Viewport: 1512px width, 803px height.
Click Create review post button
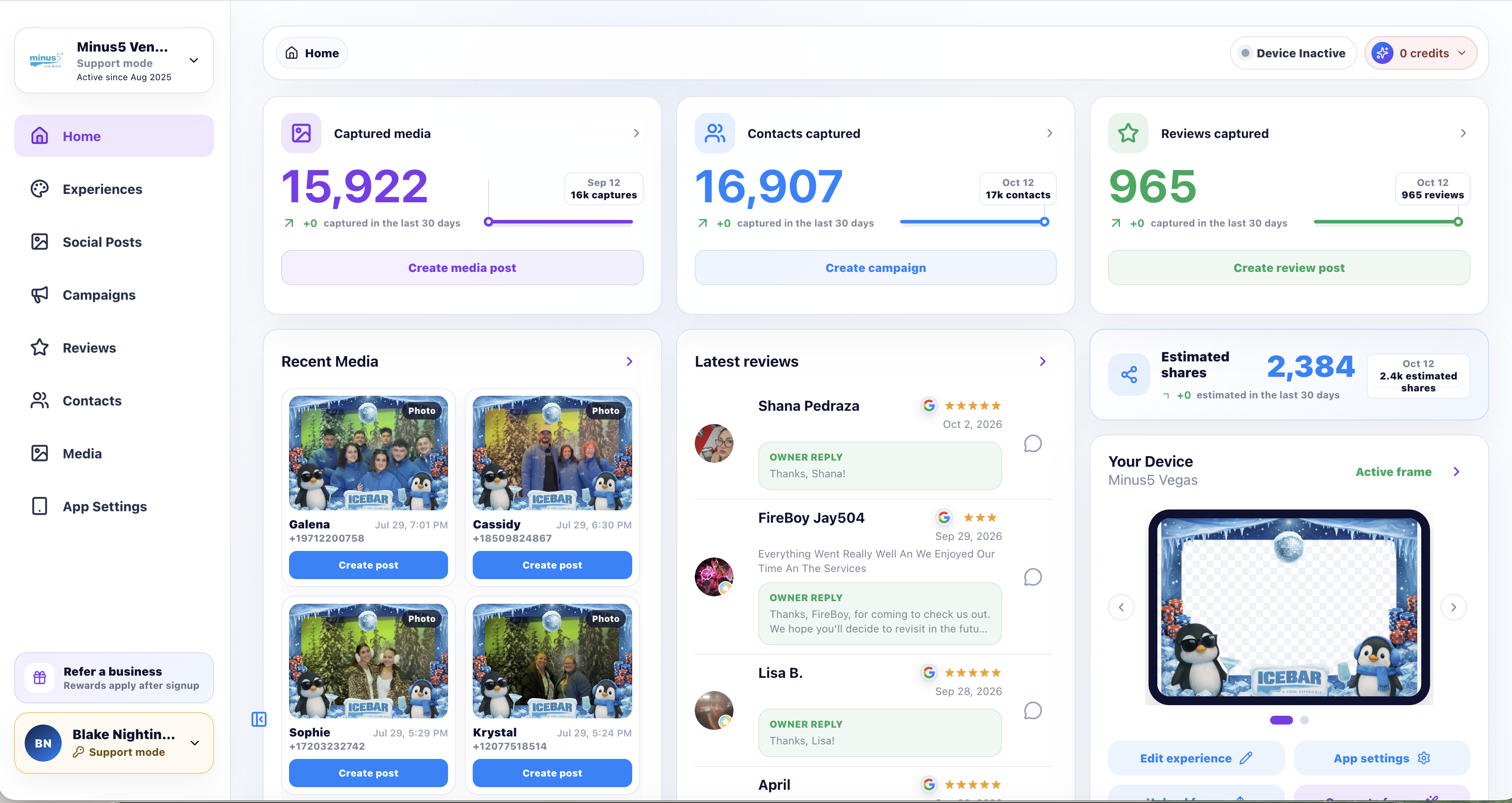(x=1289, y=268)
